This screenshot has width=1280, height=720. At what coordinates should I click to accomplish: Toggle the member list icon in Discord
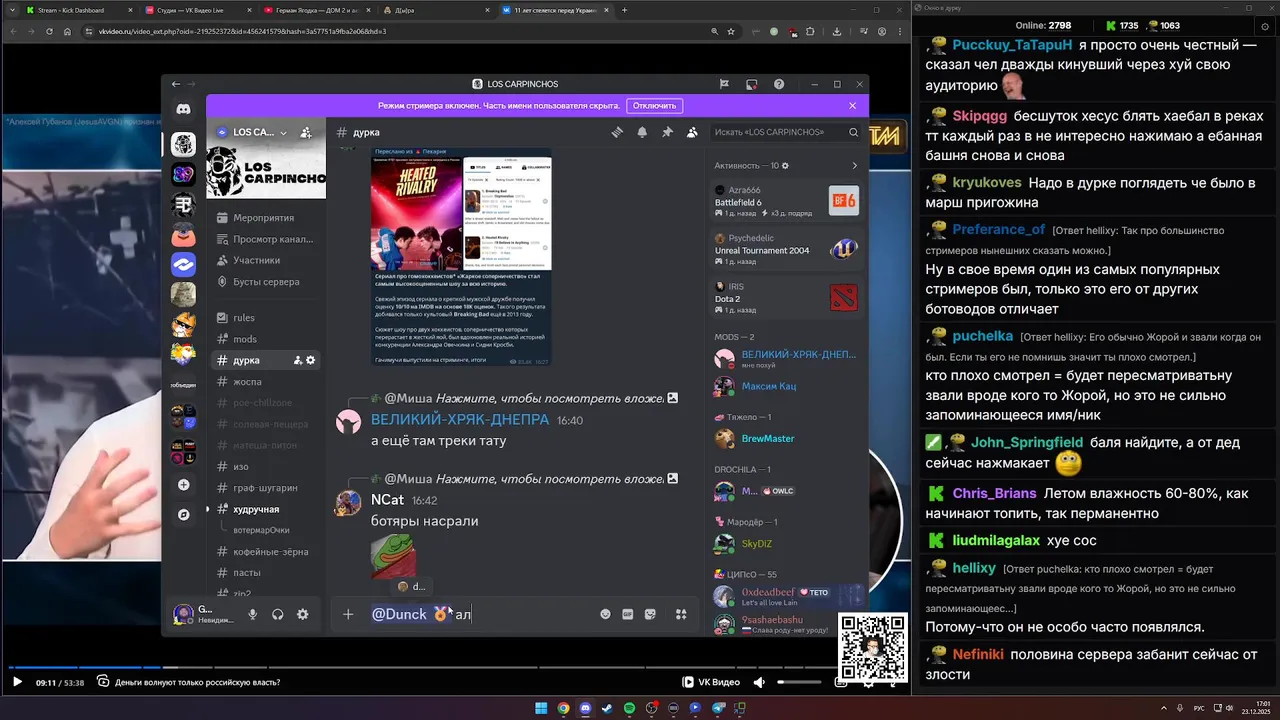(692, 132)
